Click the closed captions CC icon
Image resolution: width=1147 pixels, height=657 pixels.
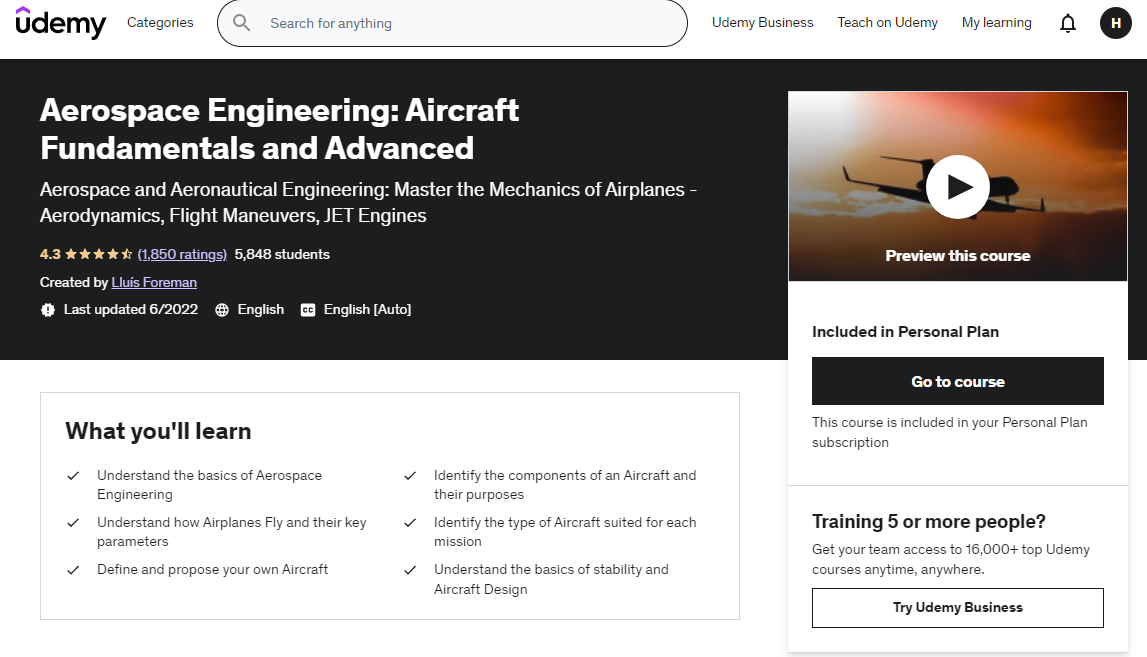click(x=308, y=310)
